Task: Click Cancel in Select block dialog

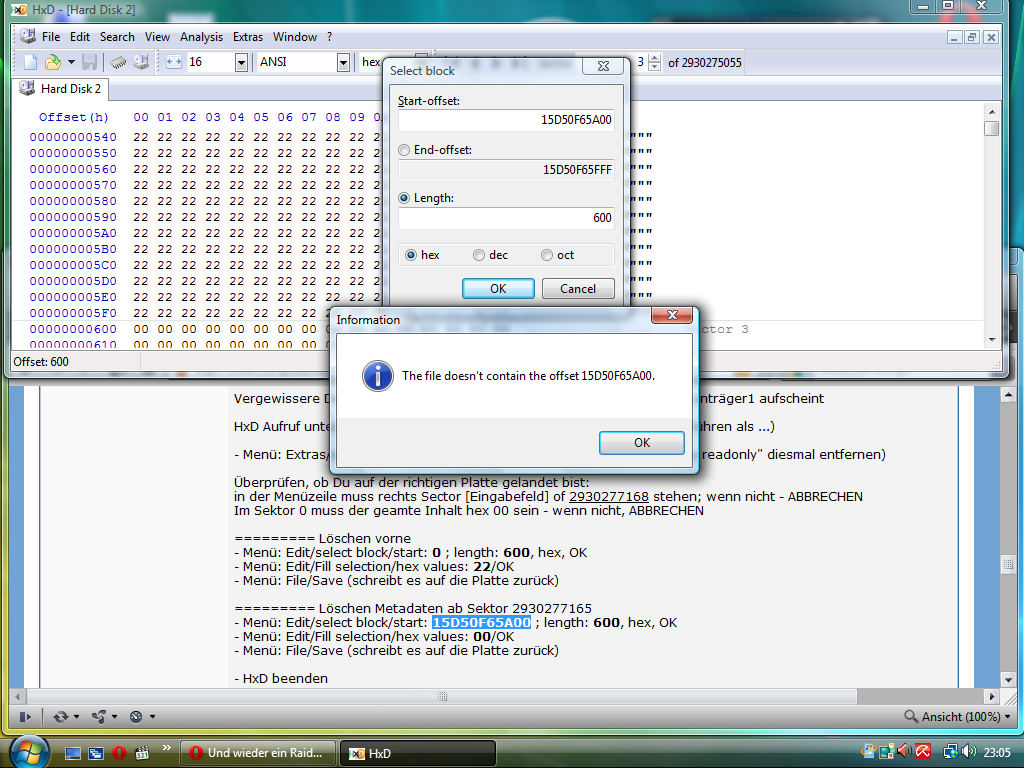Action: click(x=578, y=289)
